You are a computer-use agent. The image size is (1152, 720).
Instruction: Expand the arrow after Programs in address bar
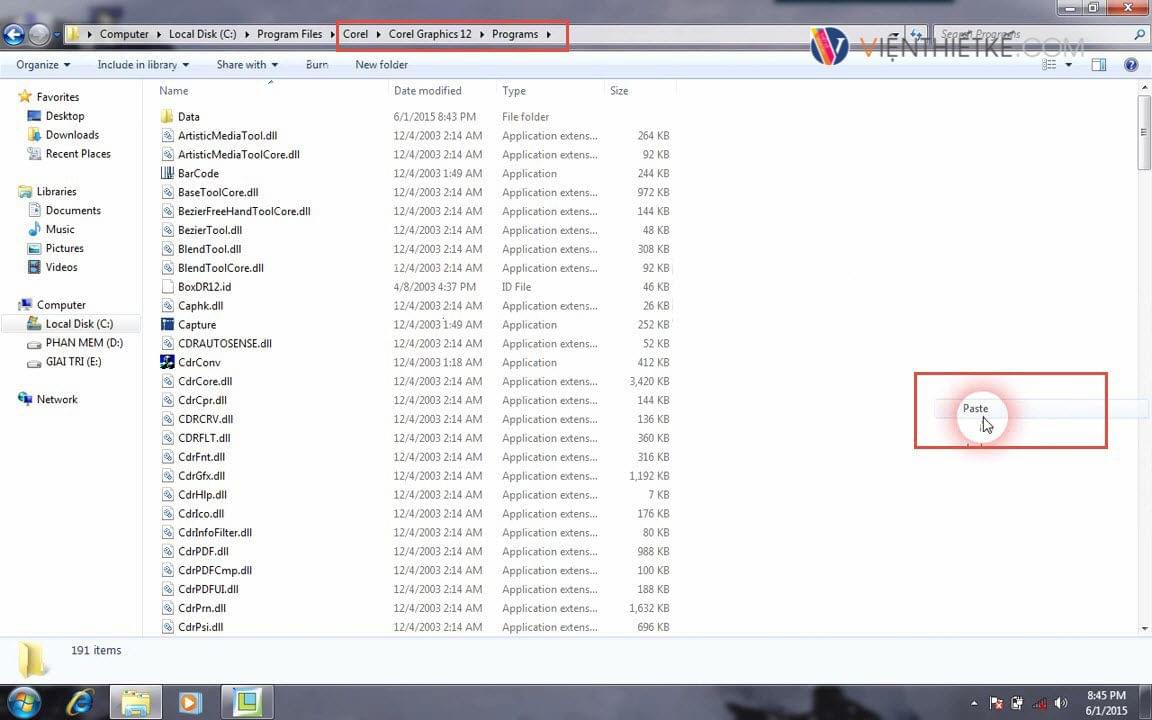(549, 34)
